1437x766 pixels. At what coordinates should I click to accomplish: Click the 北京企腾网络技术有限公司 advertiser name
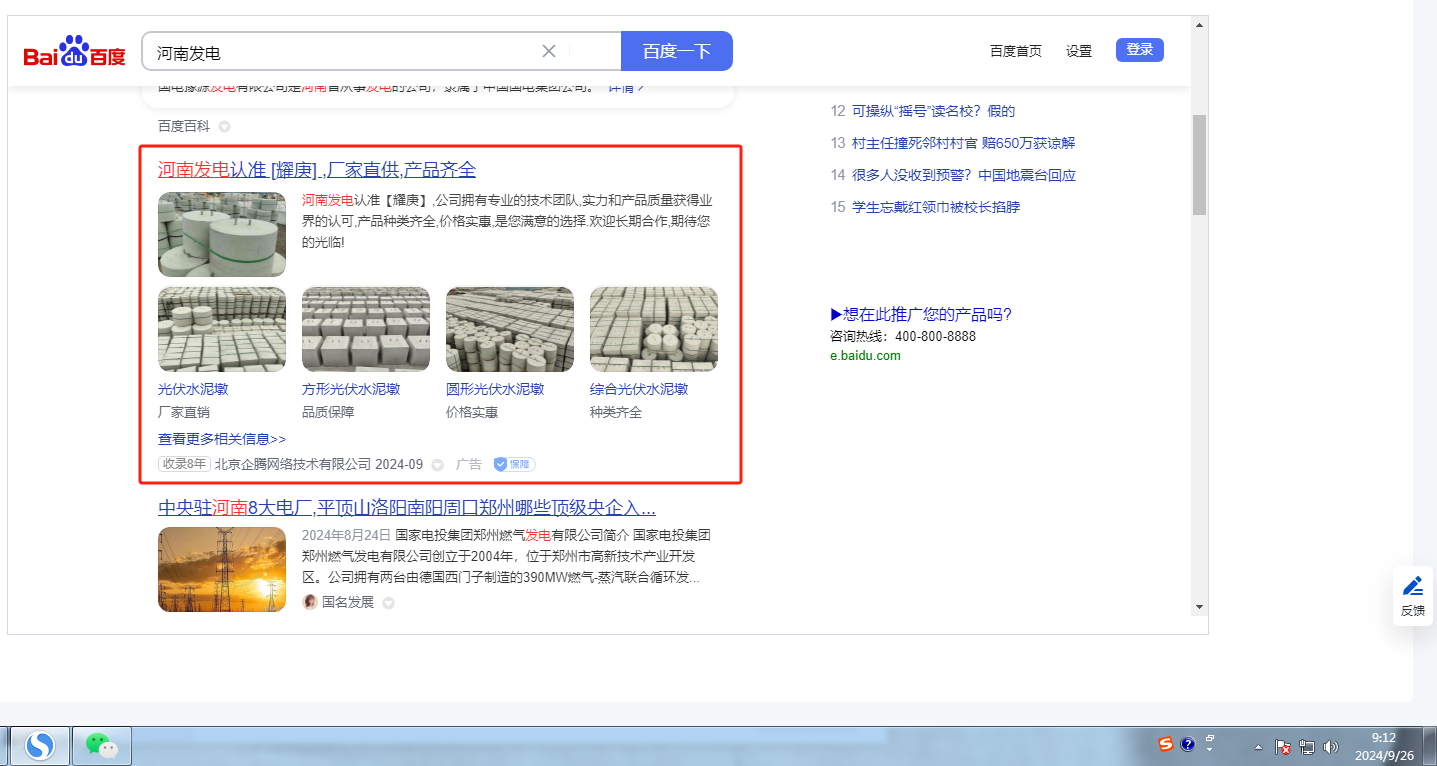(293, 464)
